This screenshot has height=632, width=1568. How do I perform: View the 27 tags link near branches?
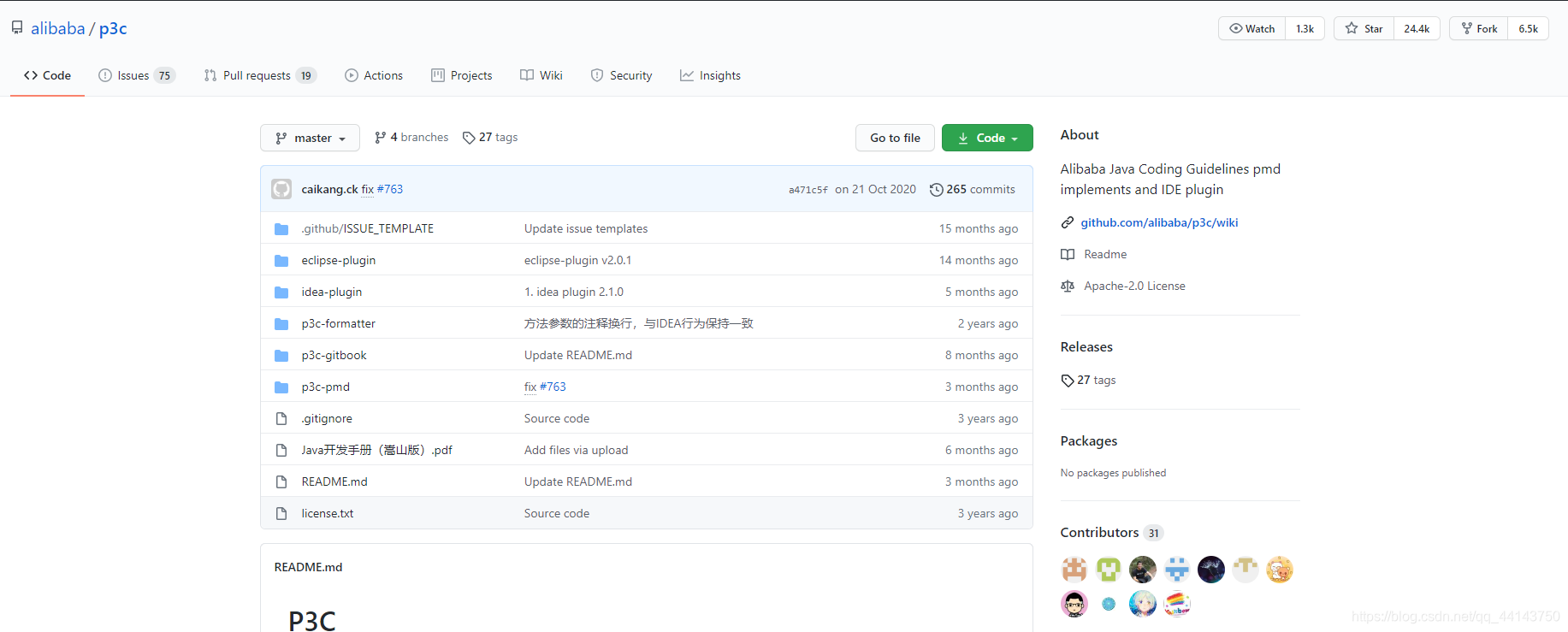[x=490, y=137]
